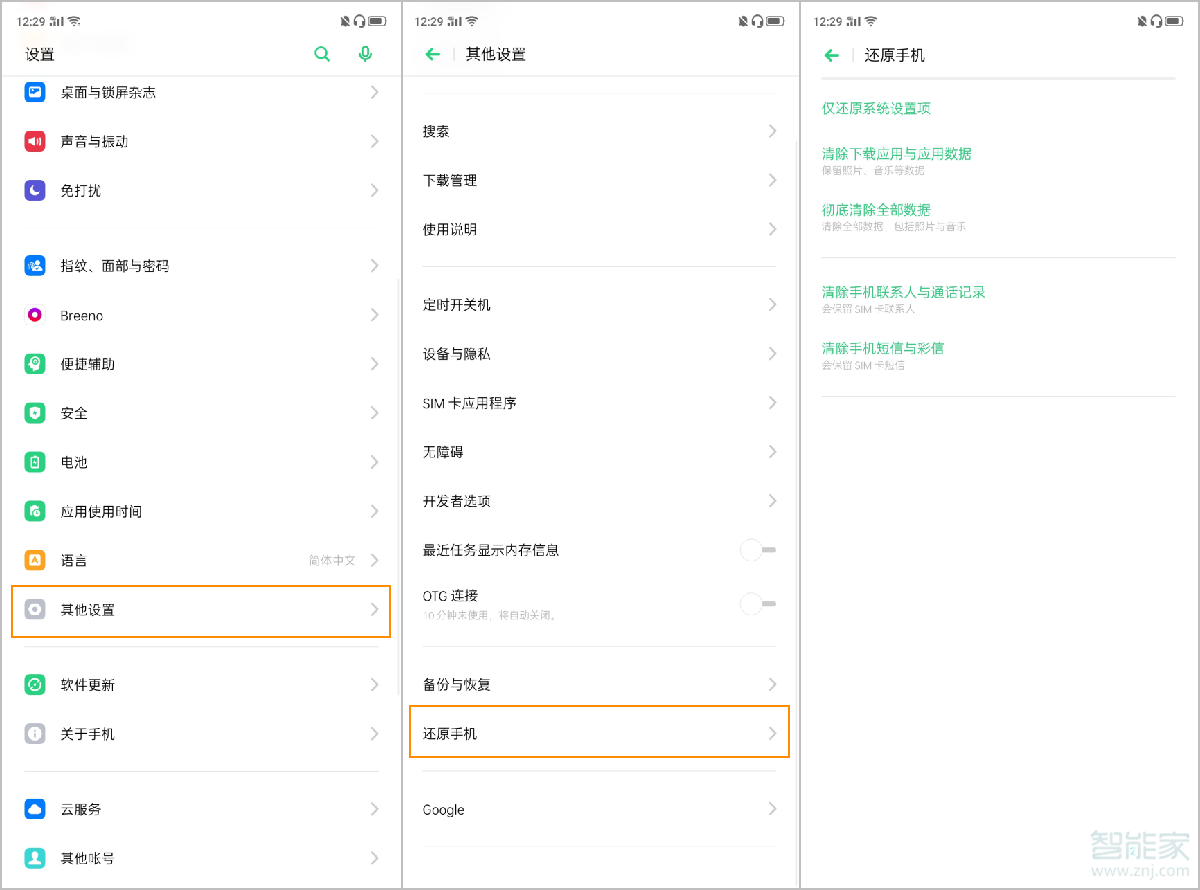Select the highlighted 还原手机 item
The height and width of the screenshot is (890, 1200).
pyautogui.click(x=598, y=732)
